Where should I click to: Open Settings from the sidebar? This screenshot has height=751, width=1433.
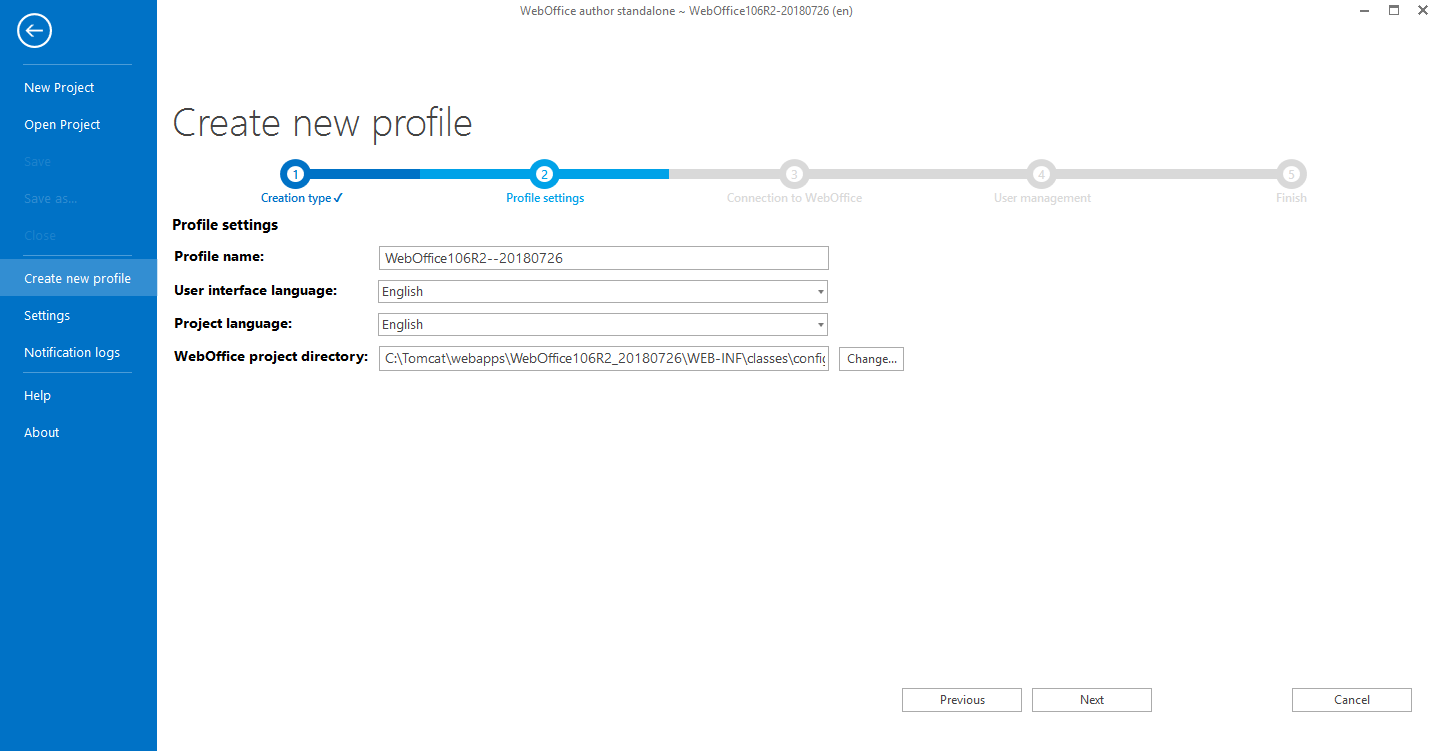point(46,315)
